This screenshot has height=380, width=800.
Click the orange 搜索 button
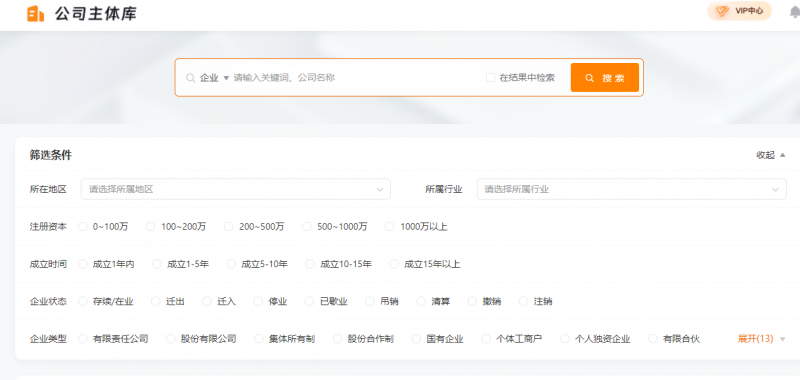point(605,78)
